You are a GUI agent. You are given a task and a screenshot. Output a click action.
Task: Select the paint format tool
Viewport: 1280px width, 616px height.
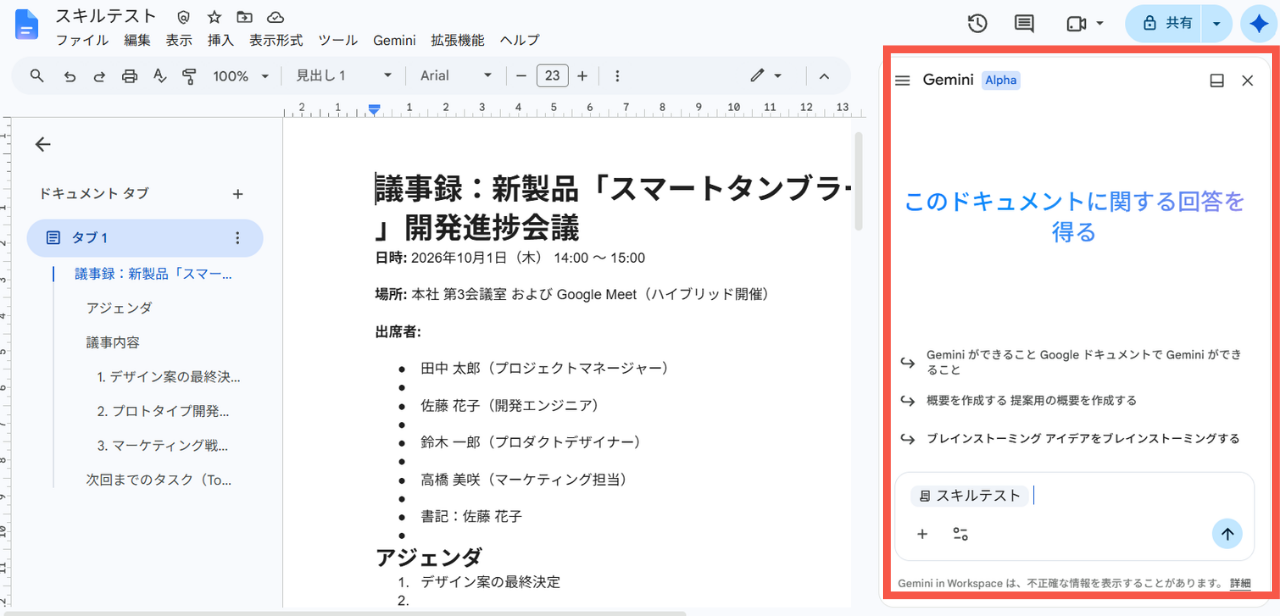click(189, 76)
